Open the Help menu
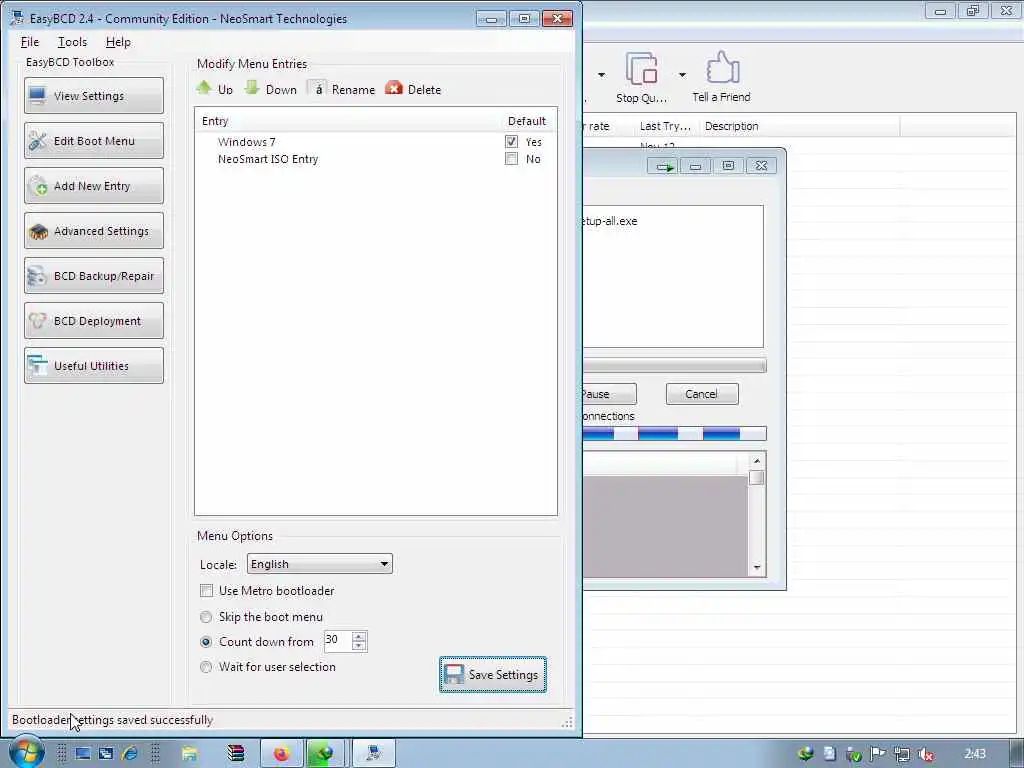This screenshot has width=1024, height=768. click(118, 42)
